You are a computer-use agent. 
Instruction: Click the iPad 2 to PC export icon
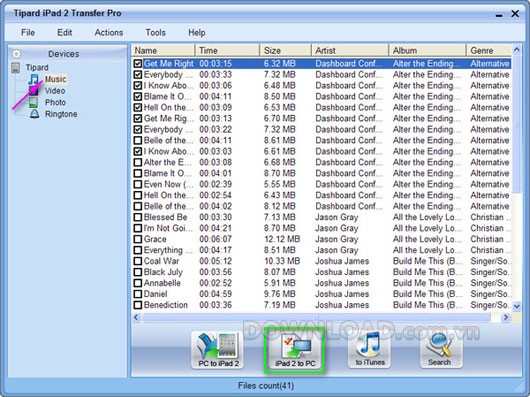(x=294, y=350)
